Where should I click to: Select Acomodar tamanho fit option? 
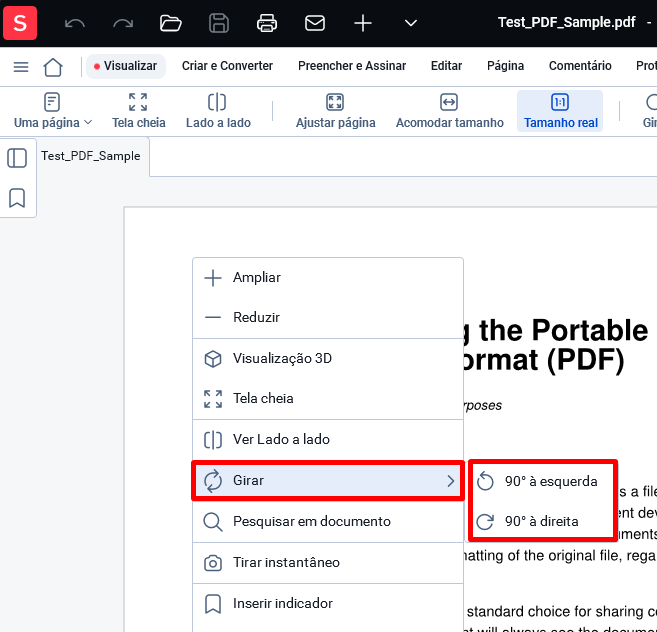coord(450,111)
